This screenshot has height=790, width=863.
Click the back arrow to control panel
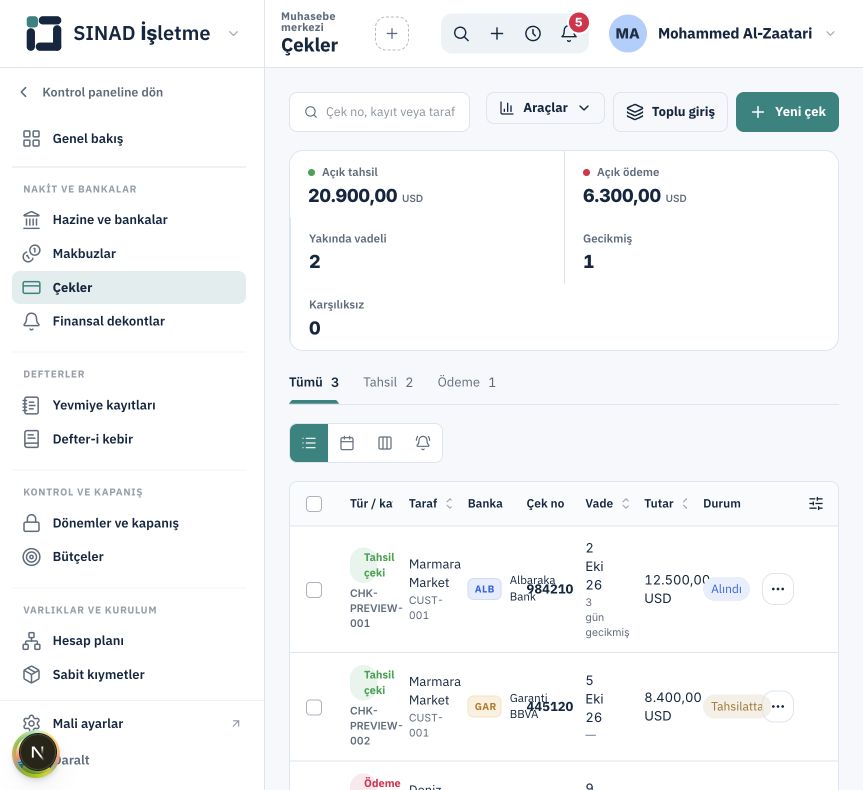coord(24,92)
